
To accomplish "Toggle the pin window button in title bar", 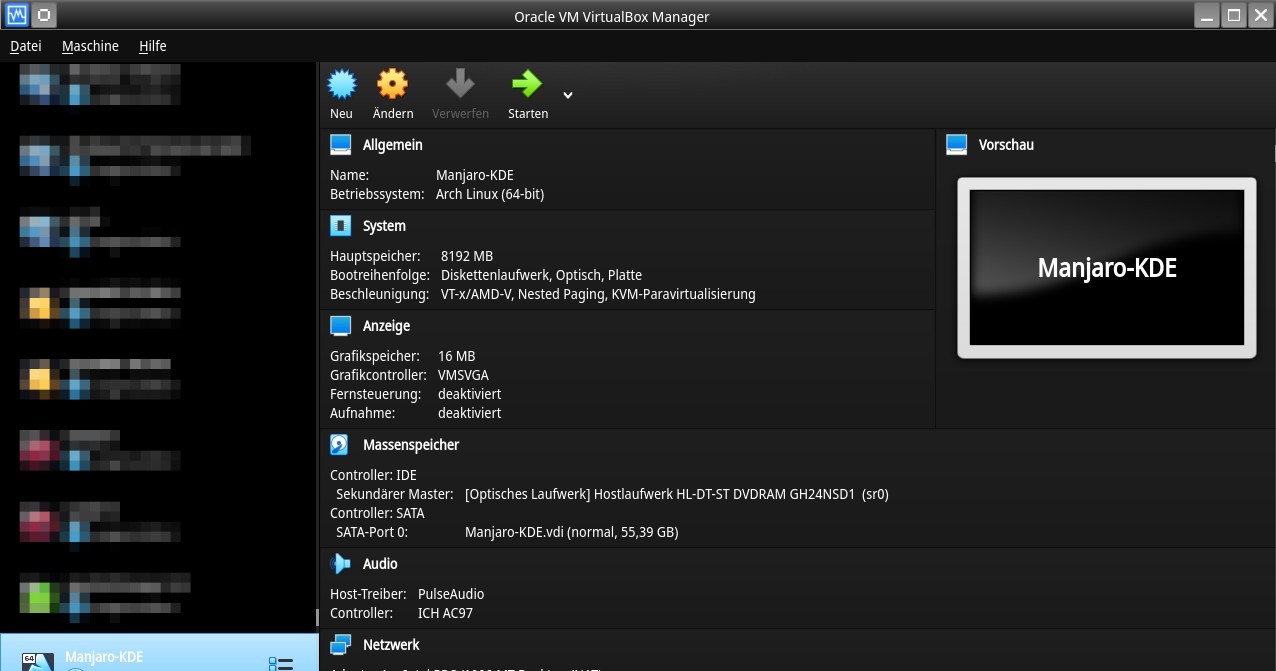I will (x=46, y=15).
